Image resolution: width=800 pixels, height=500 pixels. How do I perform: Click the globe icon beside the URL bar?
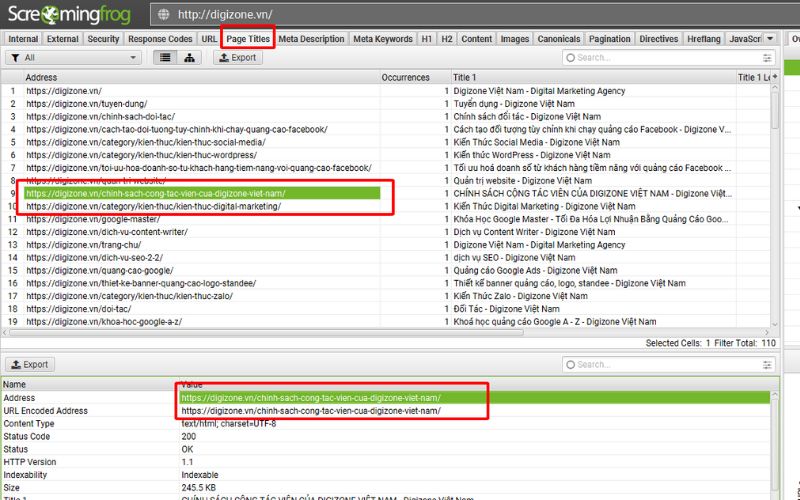point(164,15)
